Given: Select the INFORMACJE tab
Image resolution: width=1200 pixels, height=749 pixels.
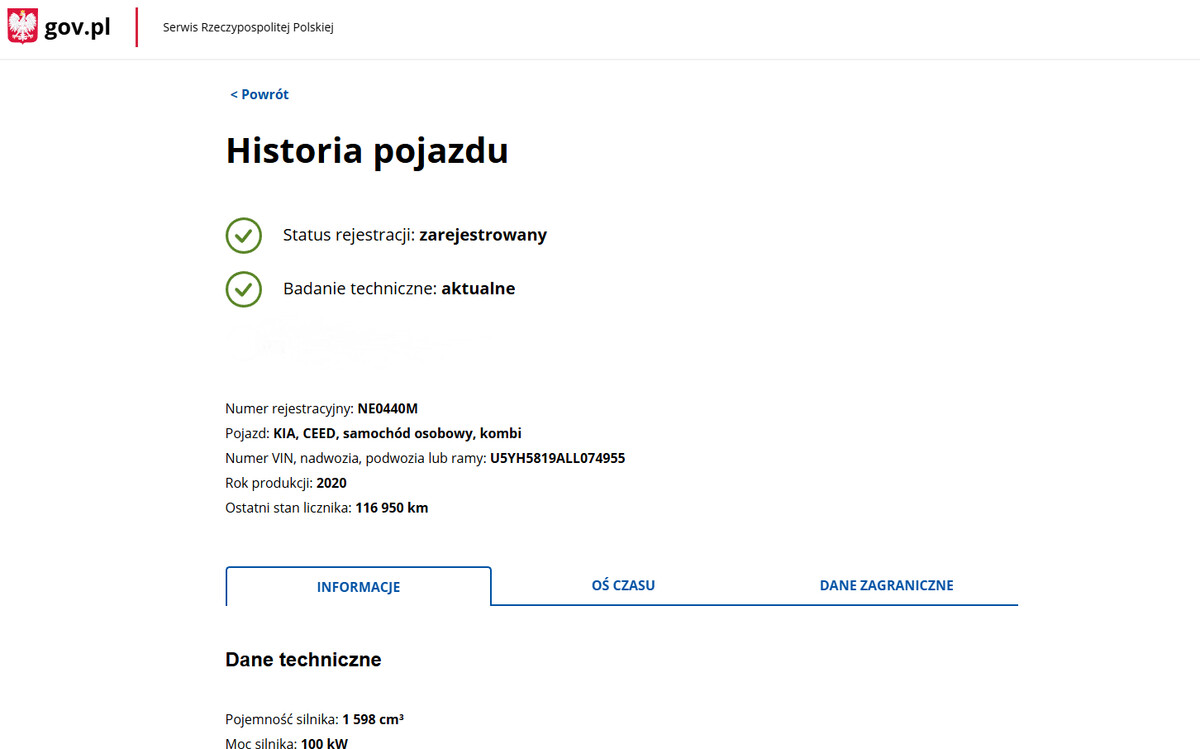Looking at the screenshot, I should (358, 587).
